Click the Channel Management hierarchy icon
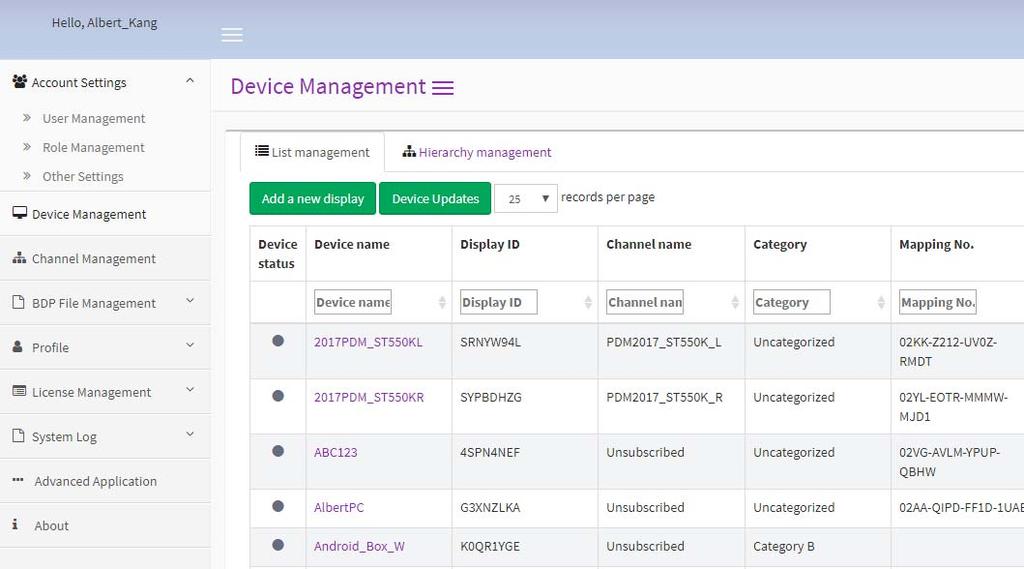The width and height of the screenshot is (1024, 569). point(19,257)
